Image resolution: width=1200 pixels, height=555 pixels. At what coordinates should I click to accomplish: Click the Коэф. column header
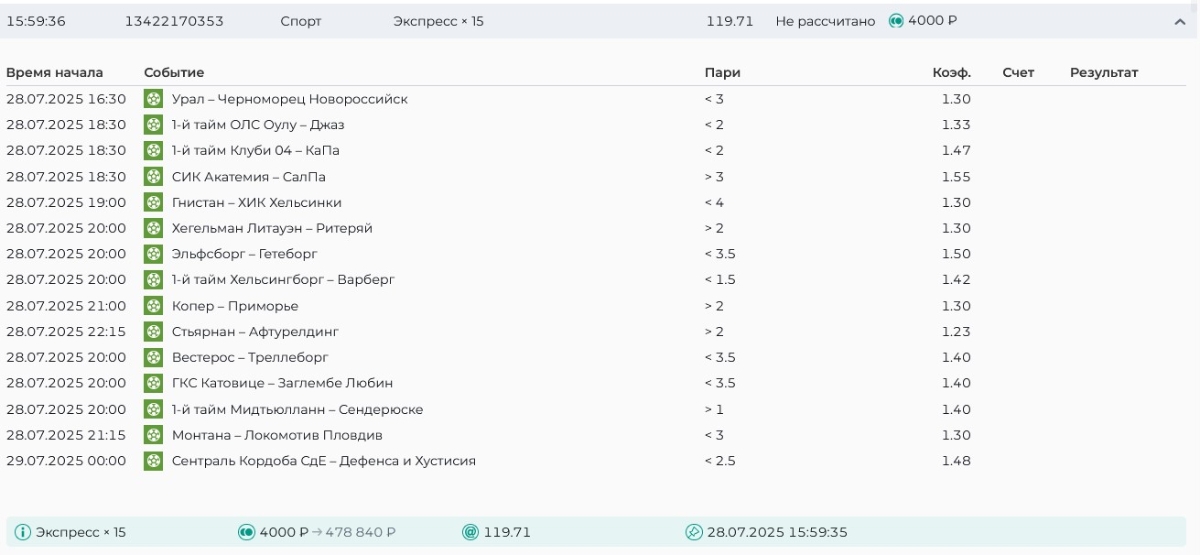click(951, 73)
